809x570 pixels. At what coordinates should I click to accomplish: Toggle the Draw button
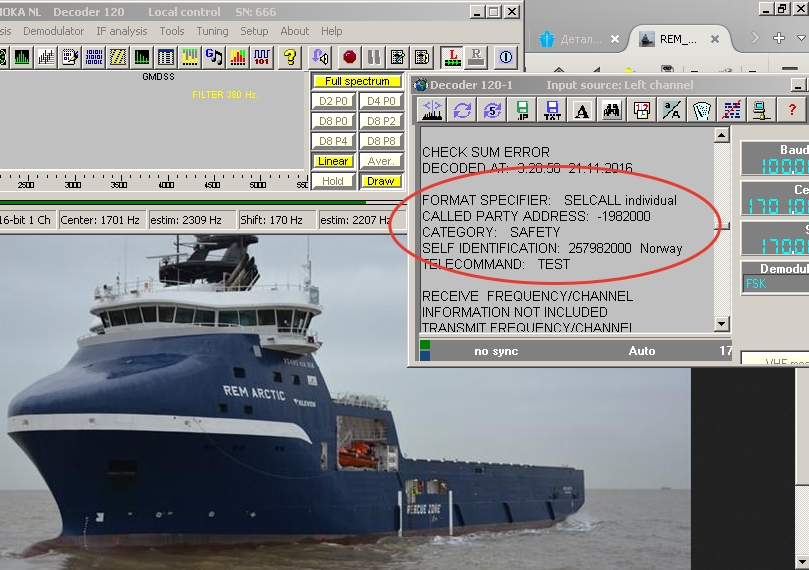pos(380,181)
